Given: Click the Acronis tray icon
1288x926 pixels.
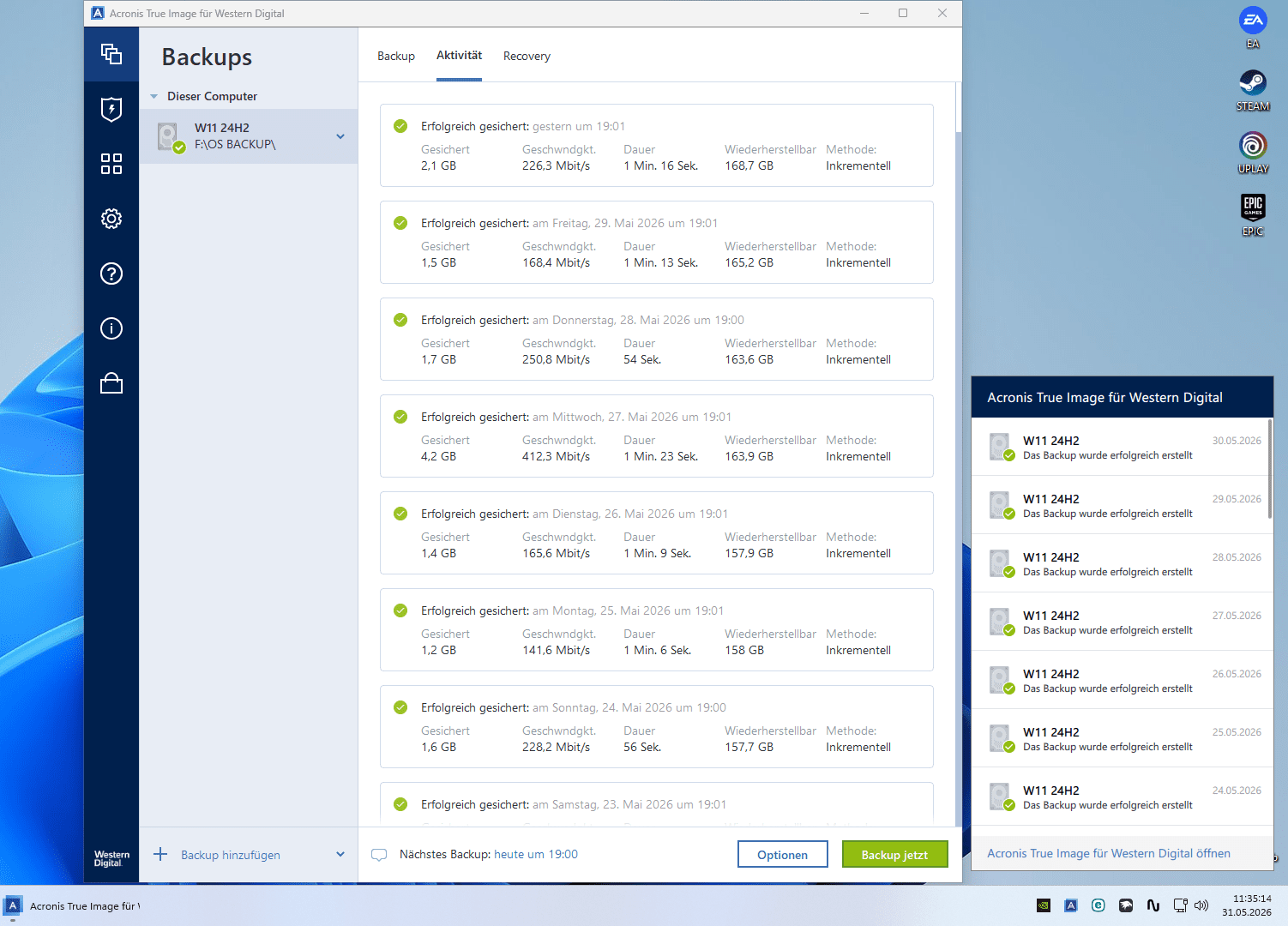Looking at the screenshot, I should click(1071, 905).
